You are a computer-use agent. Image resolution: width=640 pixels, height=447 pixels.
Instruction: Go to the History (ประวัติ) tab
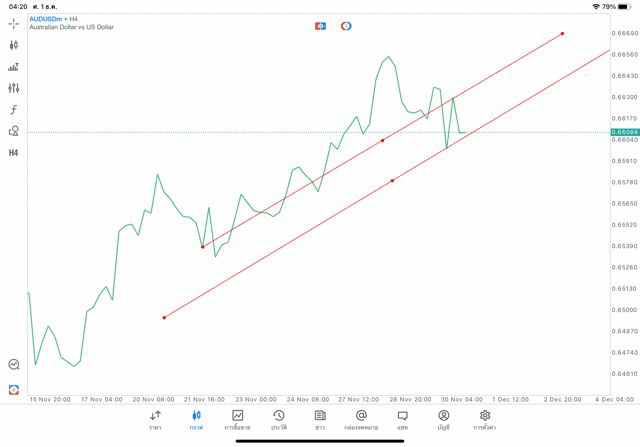click(278, 420)
